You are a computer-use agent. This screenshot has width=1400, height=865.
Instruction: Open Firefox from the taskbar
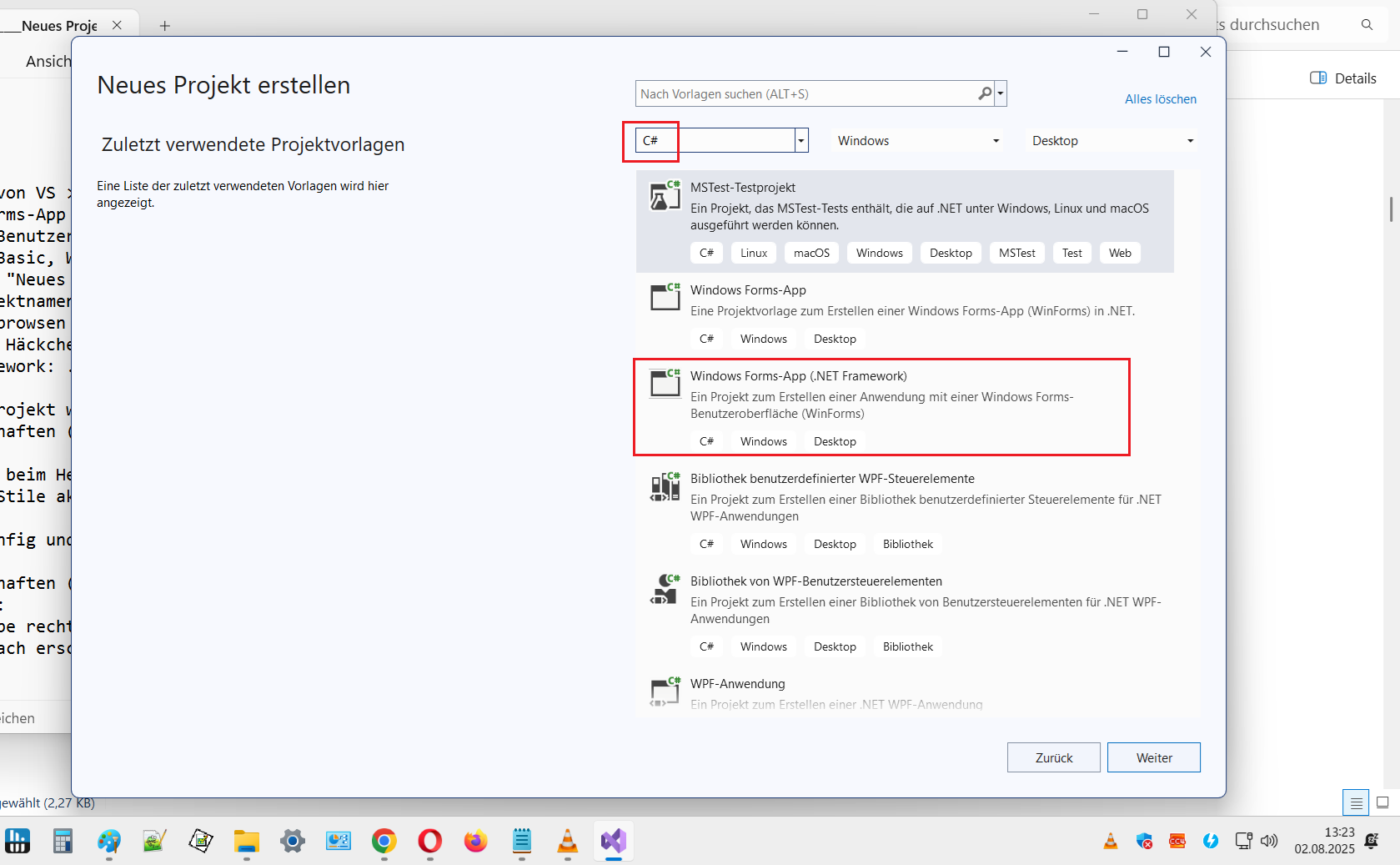pyautogui.click(x=475, y=842)
